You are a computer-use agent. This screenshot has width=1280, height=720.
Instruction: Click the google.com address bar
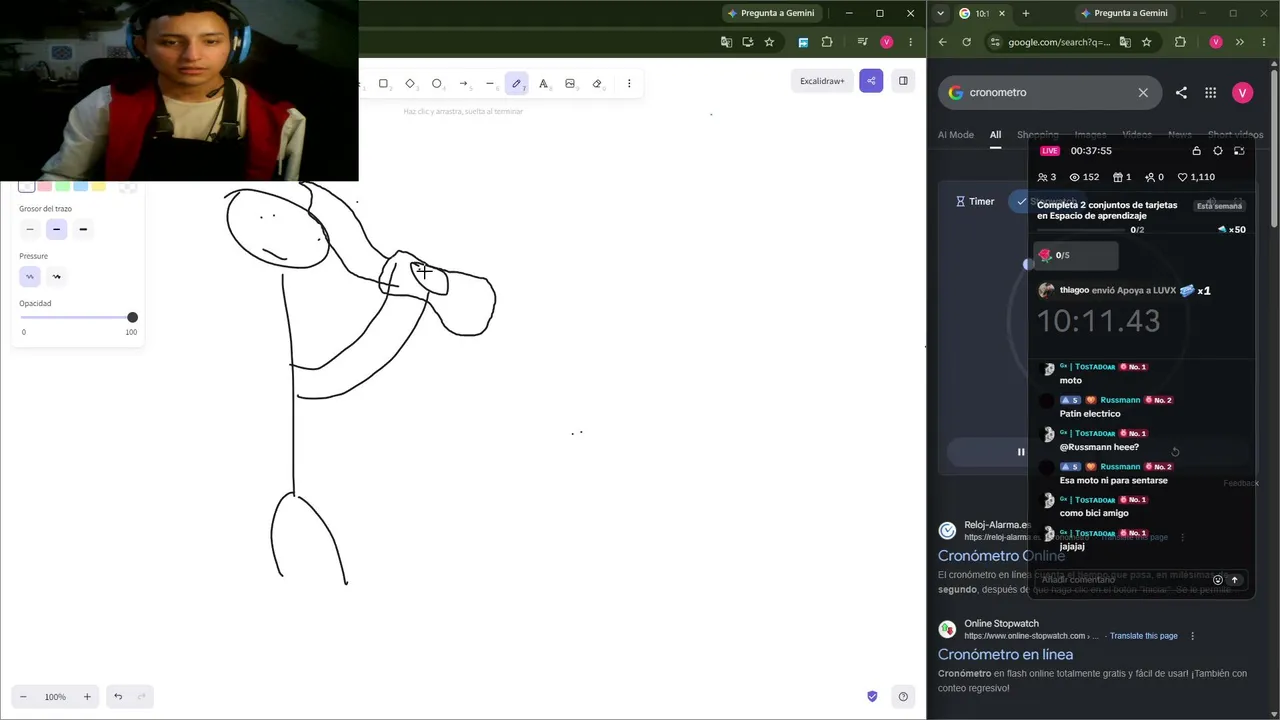point(1058,42)
